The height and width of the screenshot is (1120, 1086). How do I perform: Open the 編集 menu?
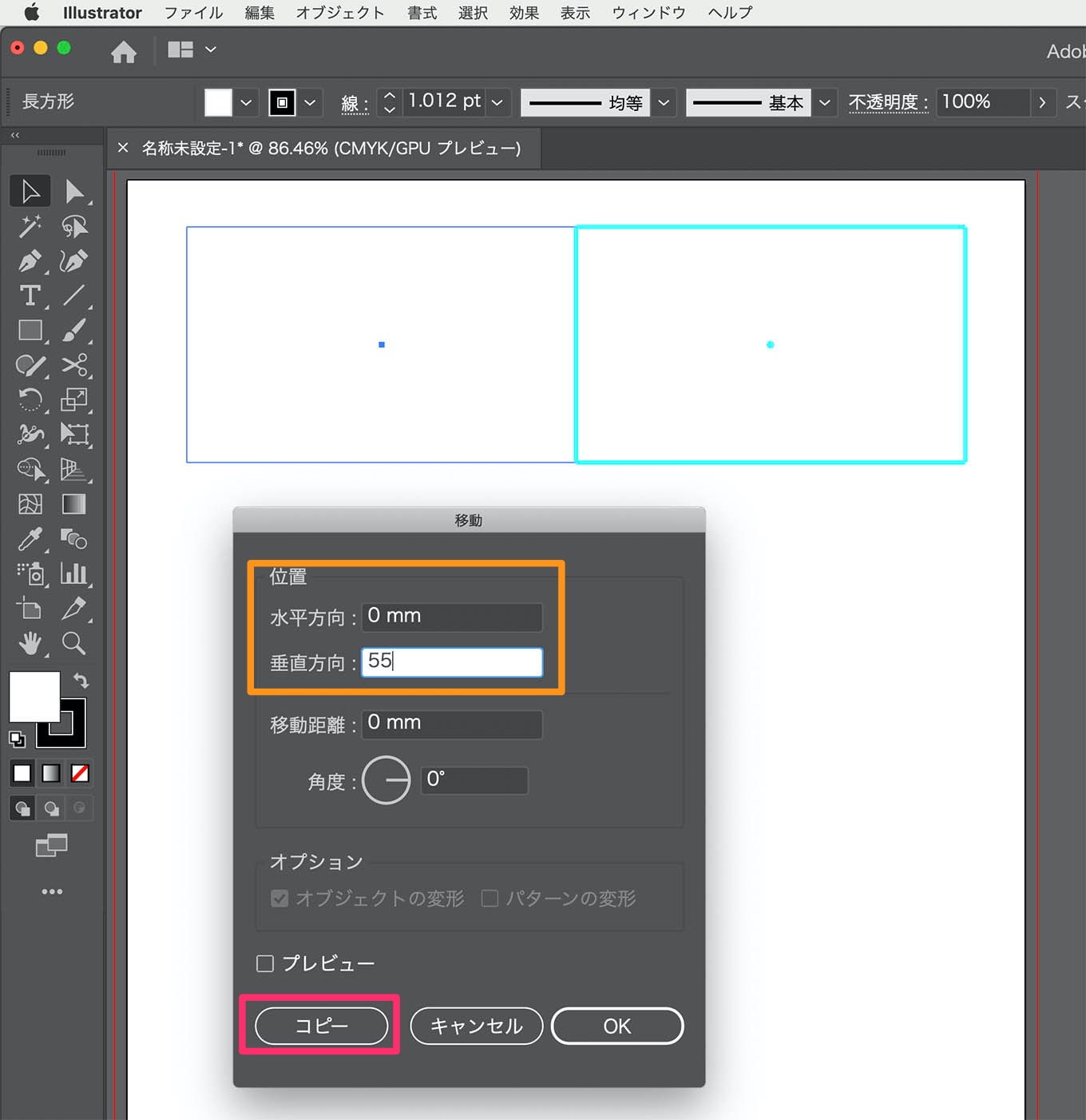[x=260, y=13]
